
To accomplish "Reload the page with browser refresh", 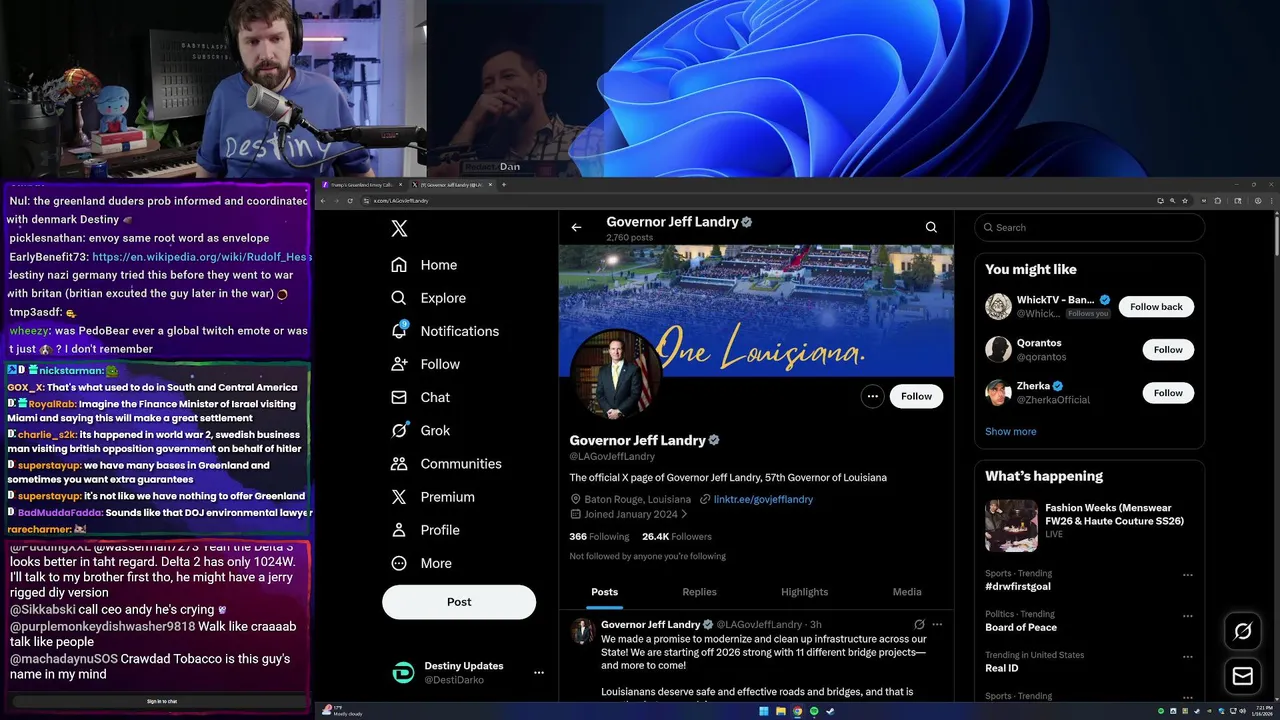I will 350,201.
